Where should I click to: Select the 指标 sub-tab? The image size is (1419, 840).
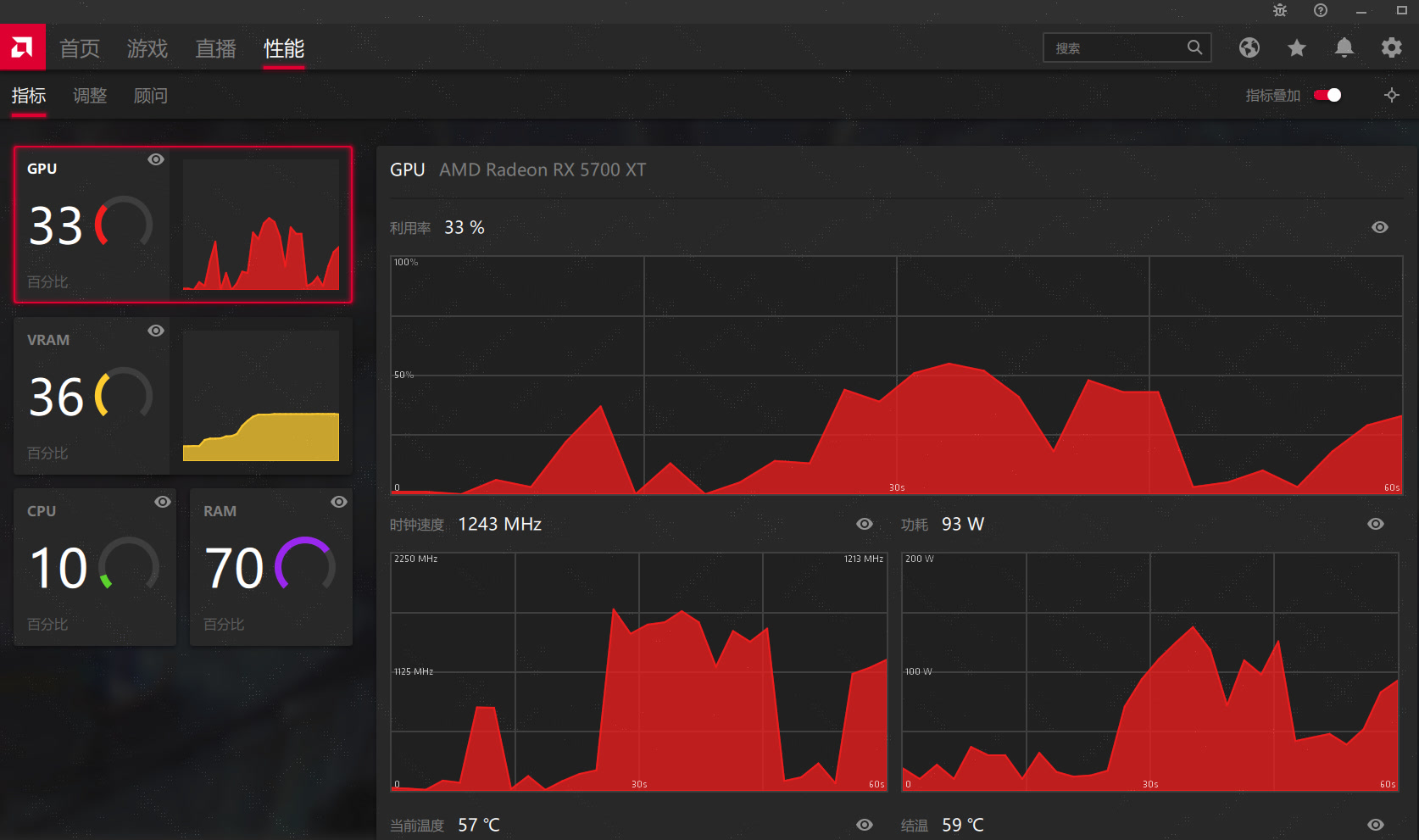coord(29,96)
